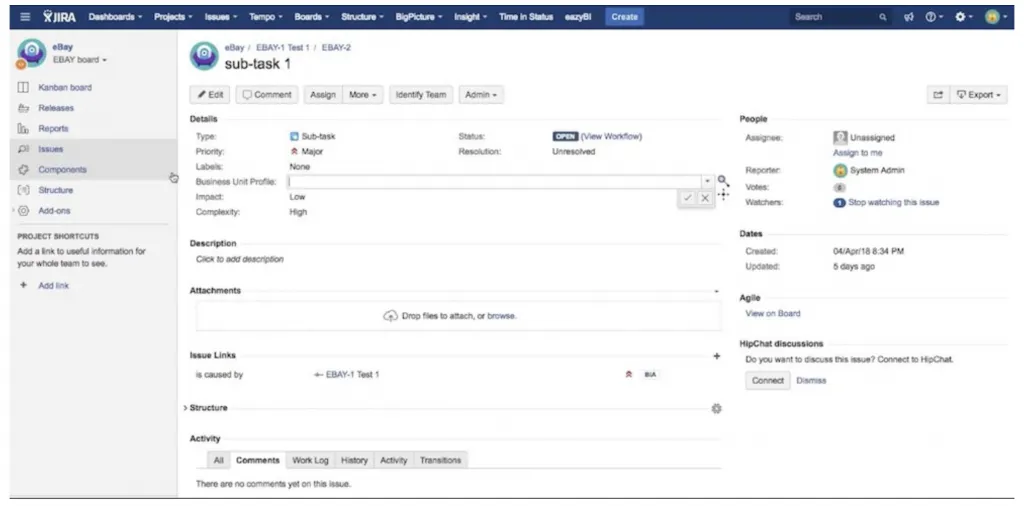Screen dimensions: 1024x506
Task: Click the View Workflow link
Action: click(x=611, y=136)
